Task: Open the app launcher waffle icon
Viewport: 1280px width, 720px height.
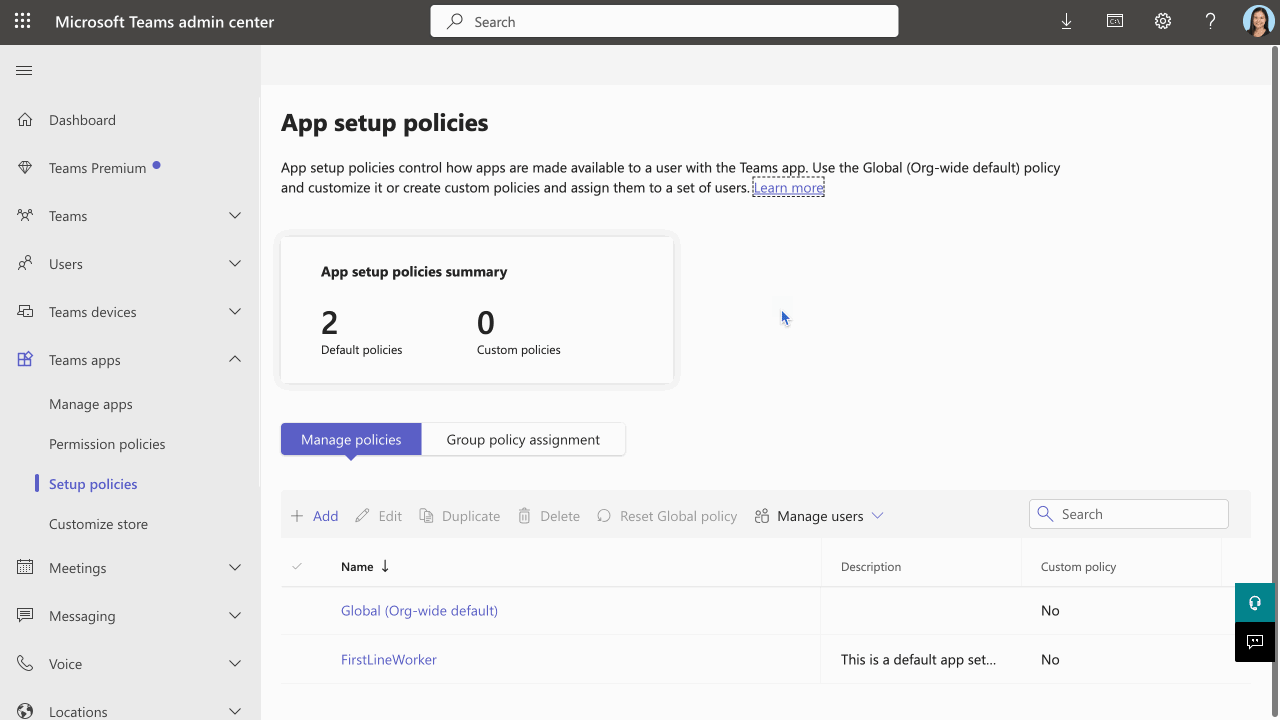Action: pyautogui.click(x=22, y=21)
